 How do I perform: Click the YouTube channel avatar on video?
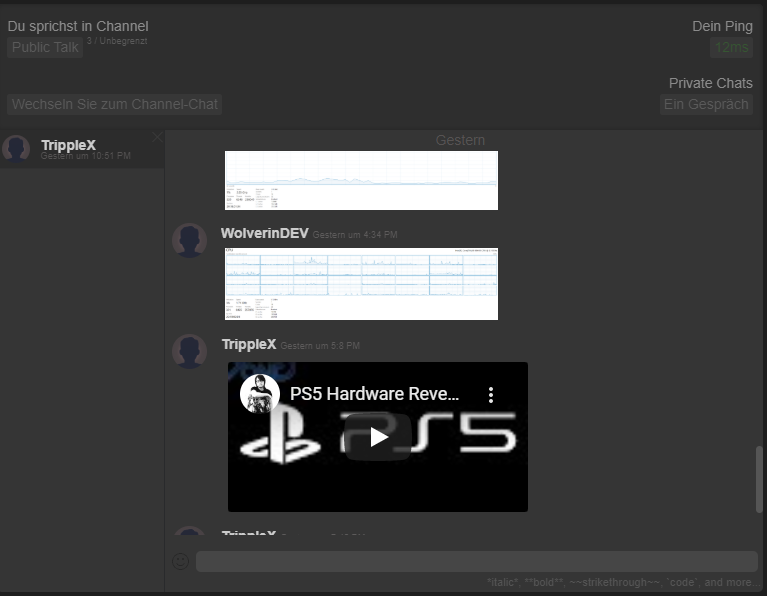(x=260, y=393)
